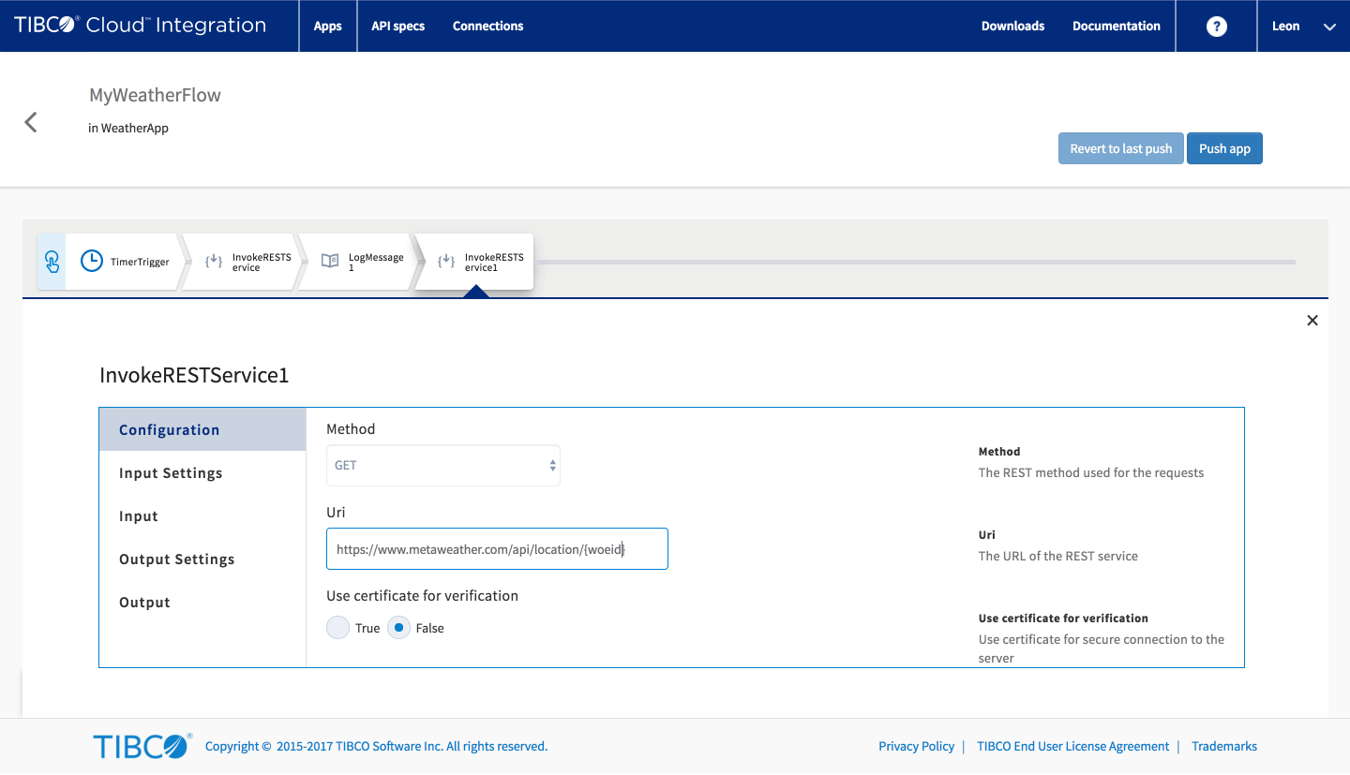Select True for certificate verification
The width and height of the screenshot is (1350, 775).
[338, 628]
